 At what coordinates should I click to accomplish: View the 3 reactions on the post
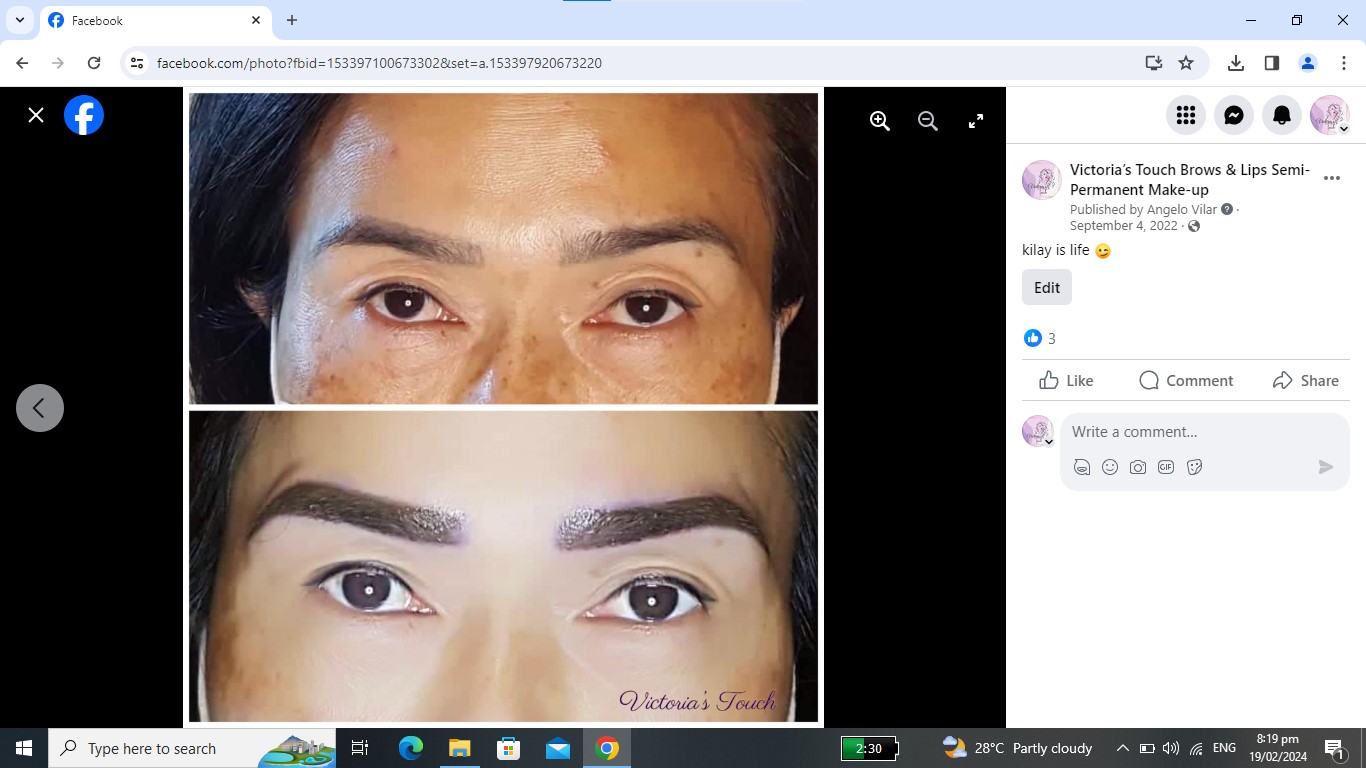pos(1040,338)
